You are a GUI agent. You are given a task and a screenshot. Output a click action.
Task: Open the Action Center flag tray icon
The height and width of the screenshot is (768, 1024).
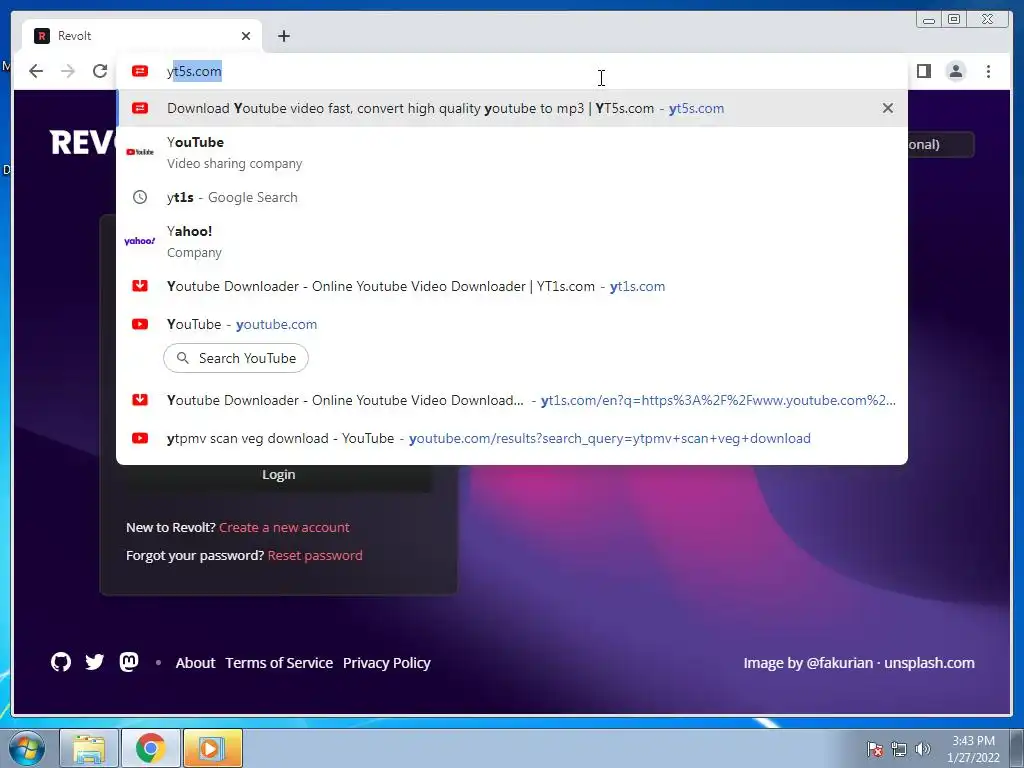point(875,749)
